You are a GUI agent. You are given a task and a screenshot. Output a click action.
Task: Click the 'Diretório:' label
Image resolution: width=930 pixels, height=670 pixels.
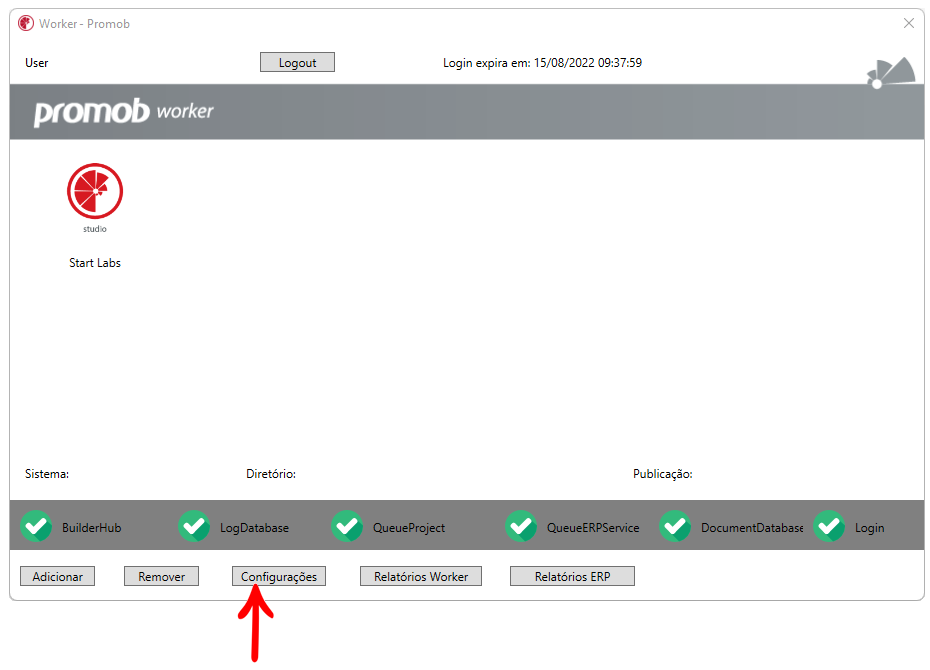[271, 474]
